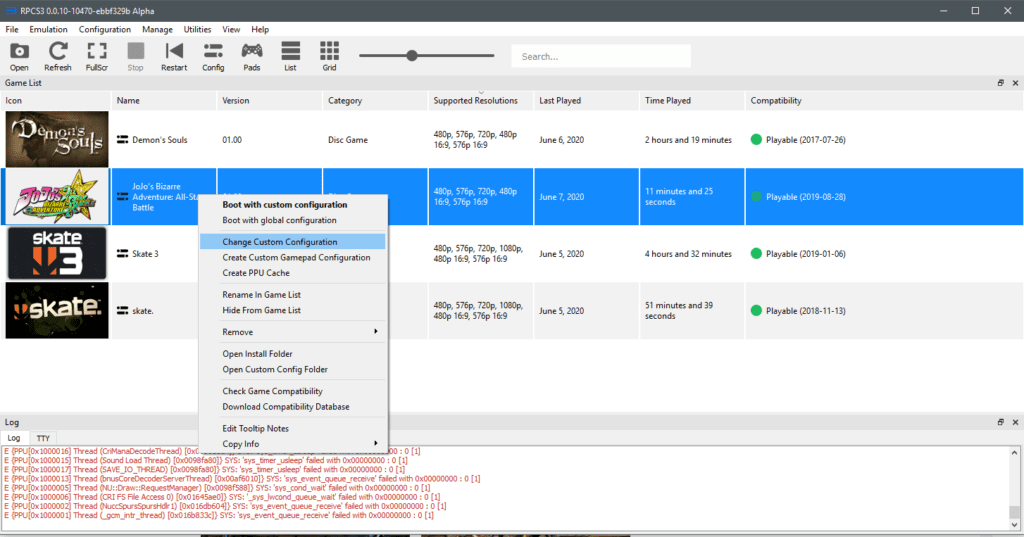Open Pads controller settings
Screen dimensions: 1024x537
pyautogui.click(x=251, y=56)
